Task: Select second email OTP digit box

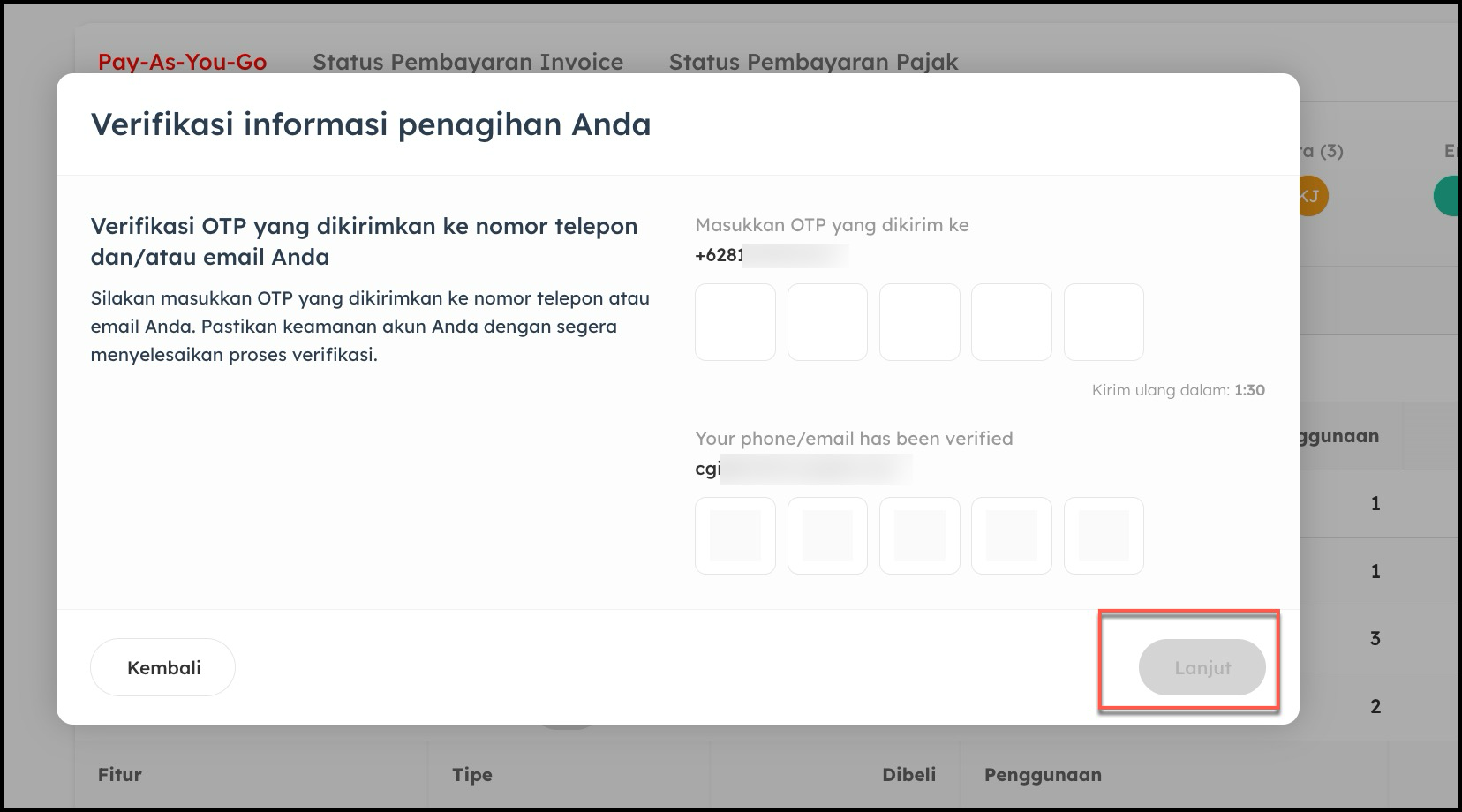Action: point(827,536)
